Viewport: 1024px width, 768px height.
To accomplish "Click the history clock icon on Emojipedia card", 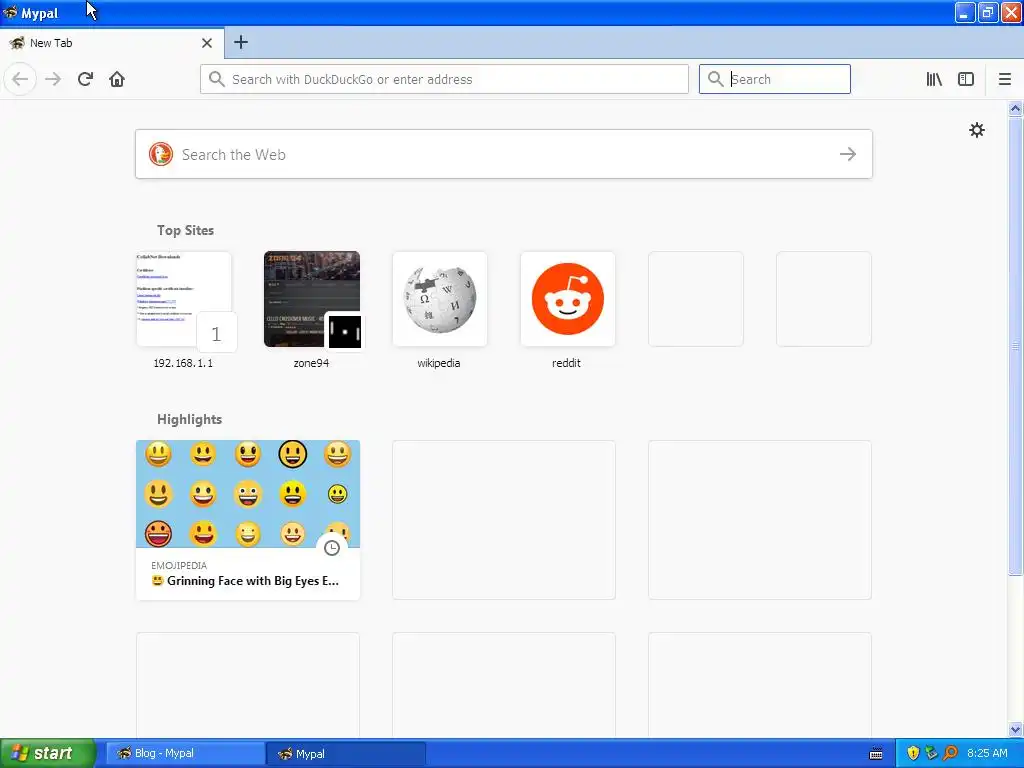I will click(x=332, y=548).
